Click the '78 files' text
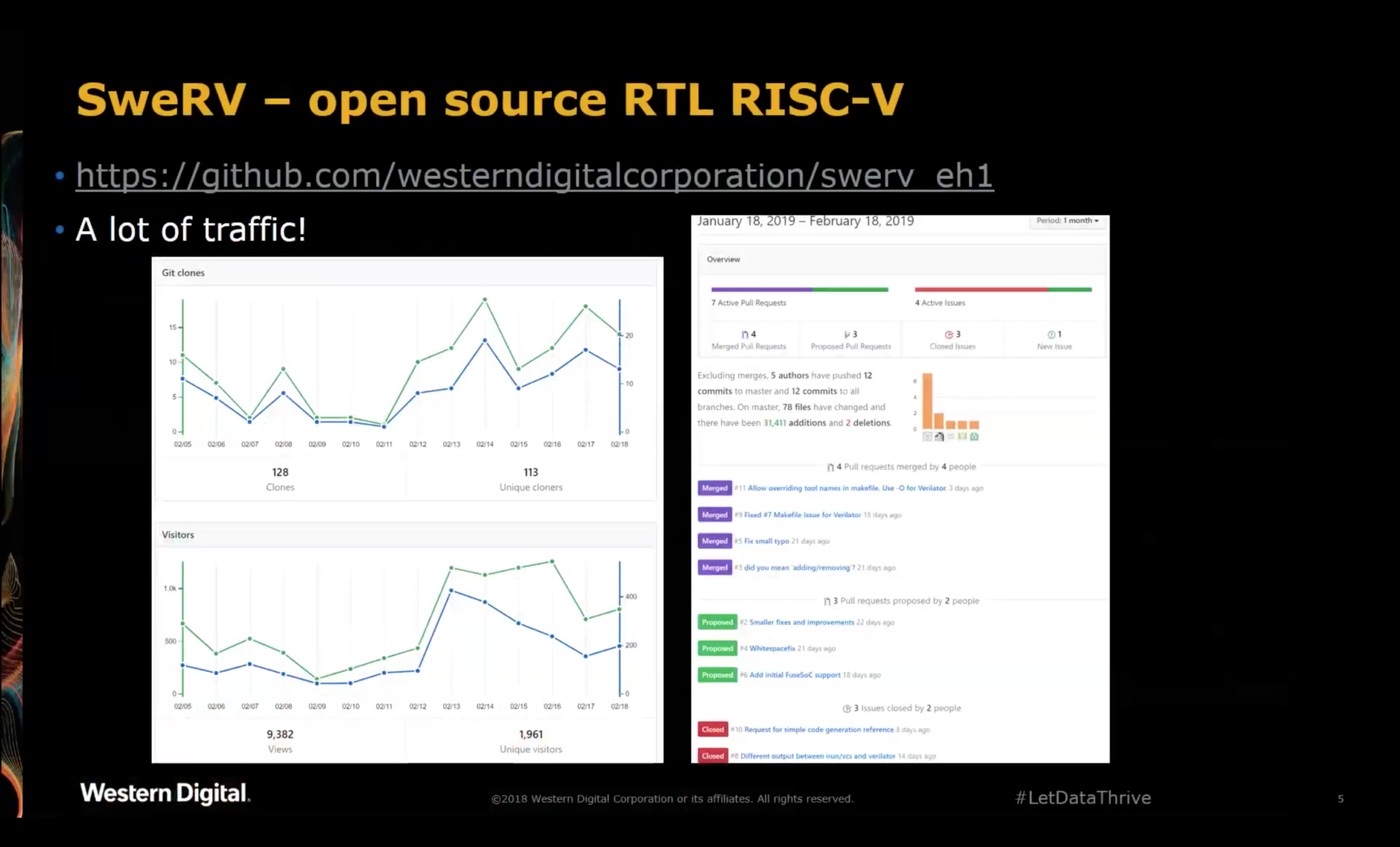Viewport: 1400px width, 847px height. coord(796,407)
